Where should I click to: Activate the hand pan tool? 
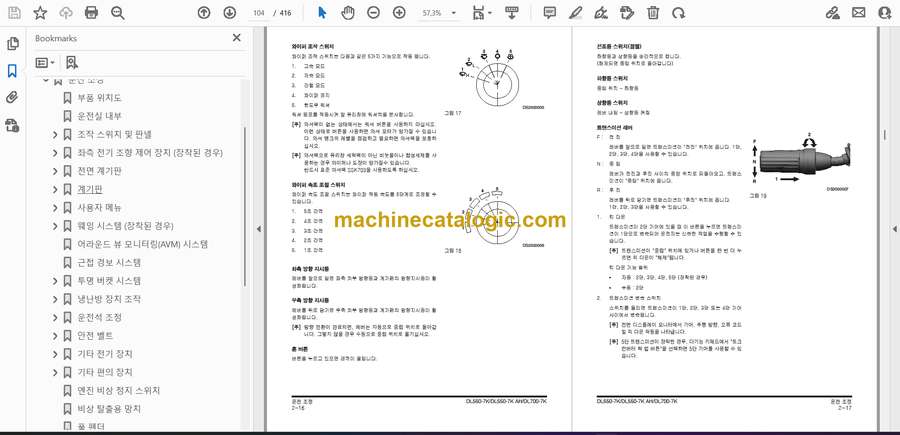pos(348,13)
